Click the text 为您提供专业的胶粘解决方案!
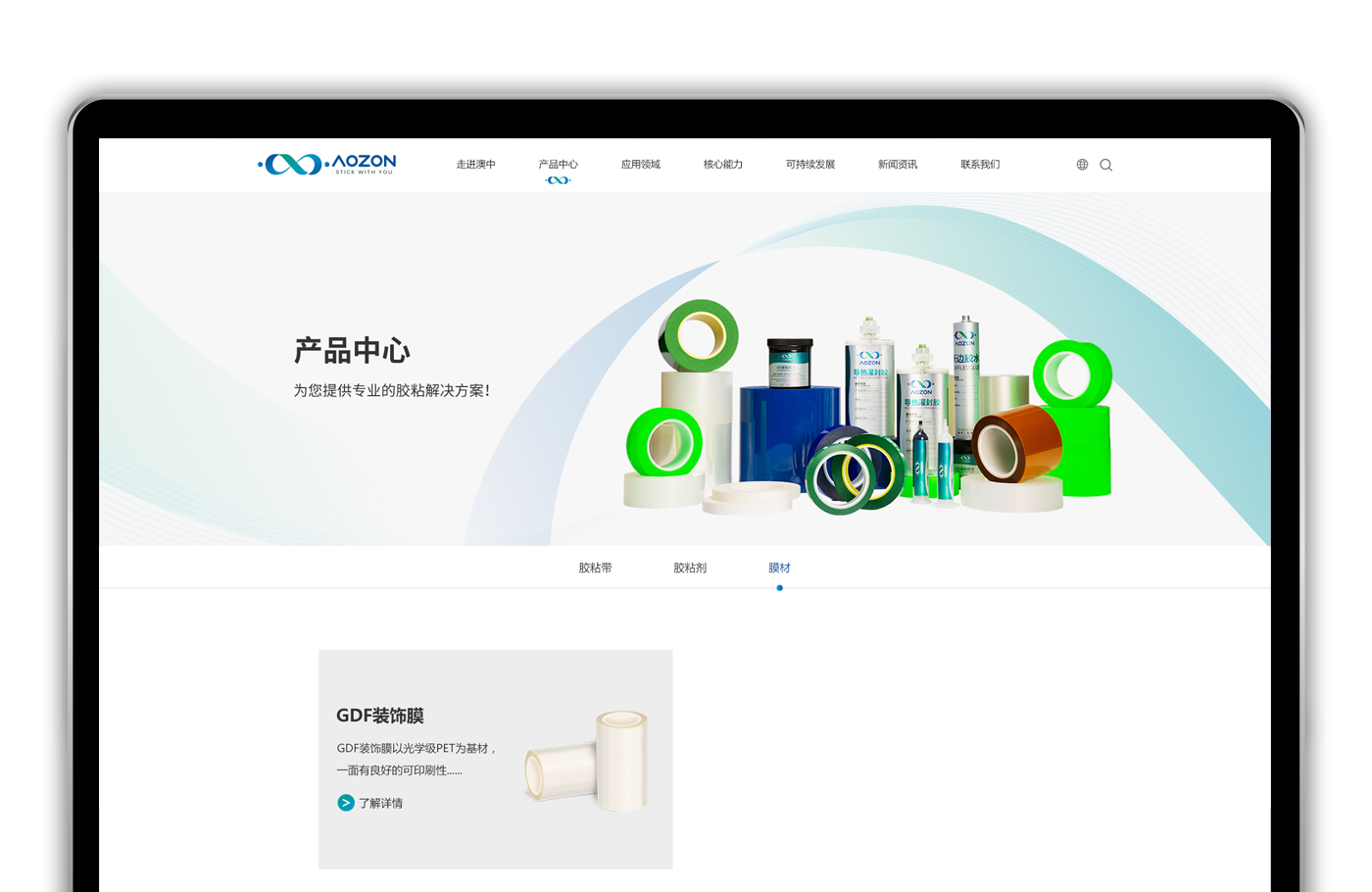The image size is (1372, 892). click(x=392, y=390)
